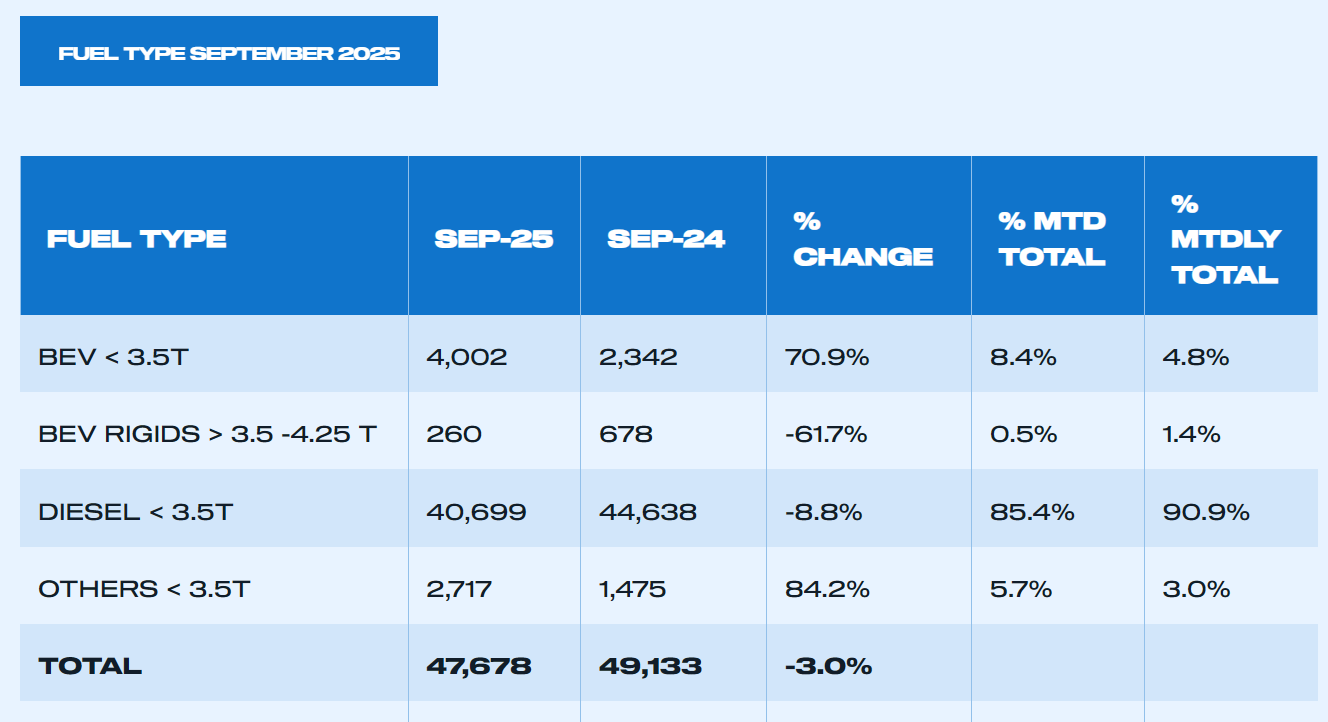1328x722 pixels.
Task: Select the TOTAL row label
Action: point(90,666)
